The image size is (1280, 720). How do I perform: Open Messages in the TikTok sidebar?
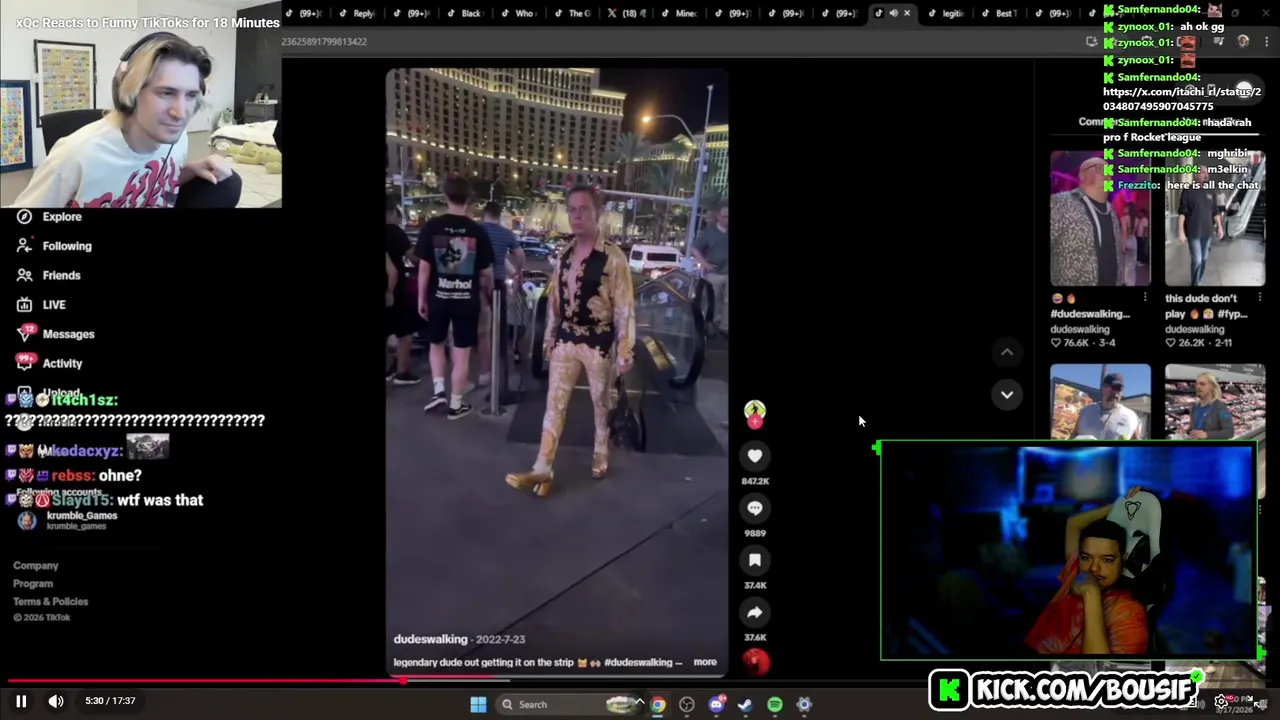(68, 334)
